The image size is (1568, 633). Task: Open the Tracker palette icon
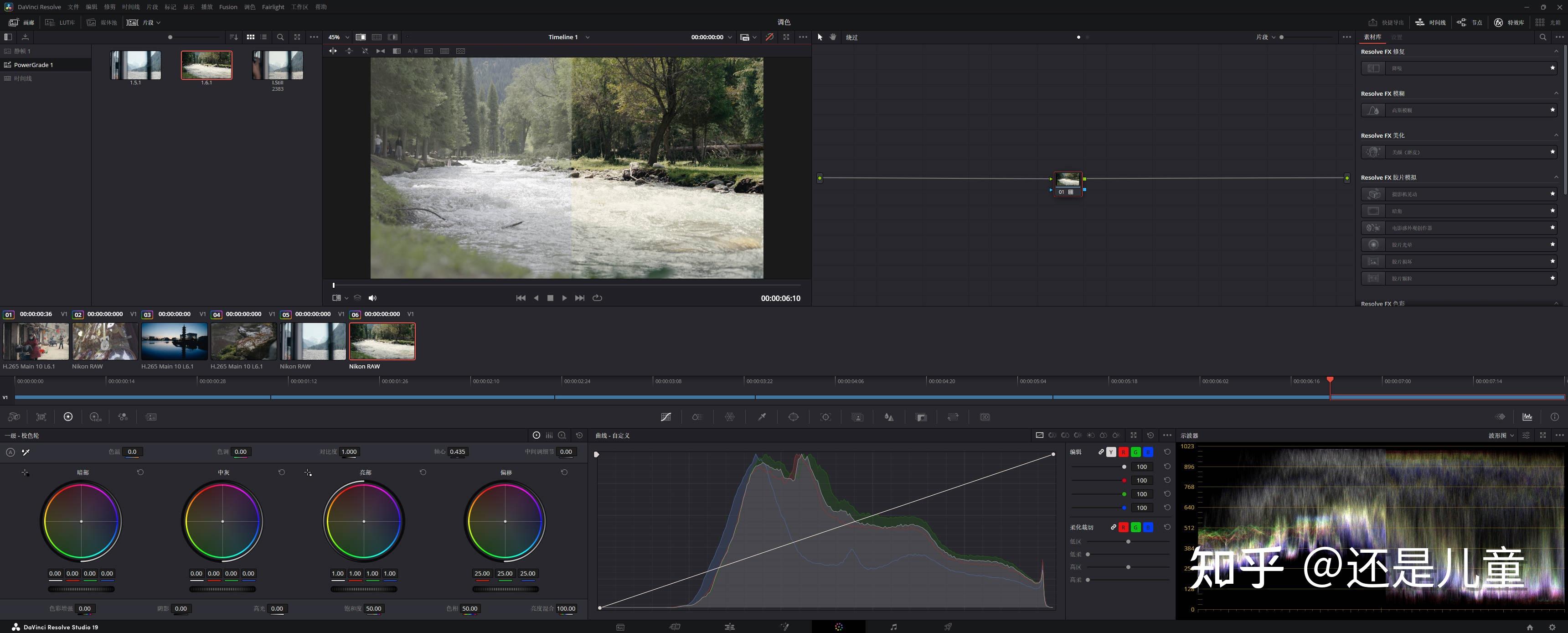tap(825, 417)
